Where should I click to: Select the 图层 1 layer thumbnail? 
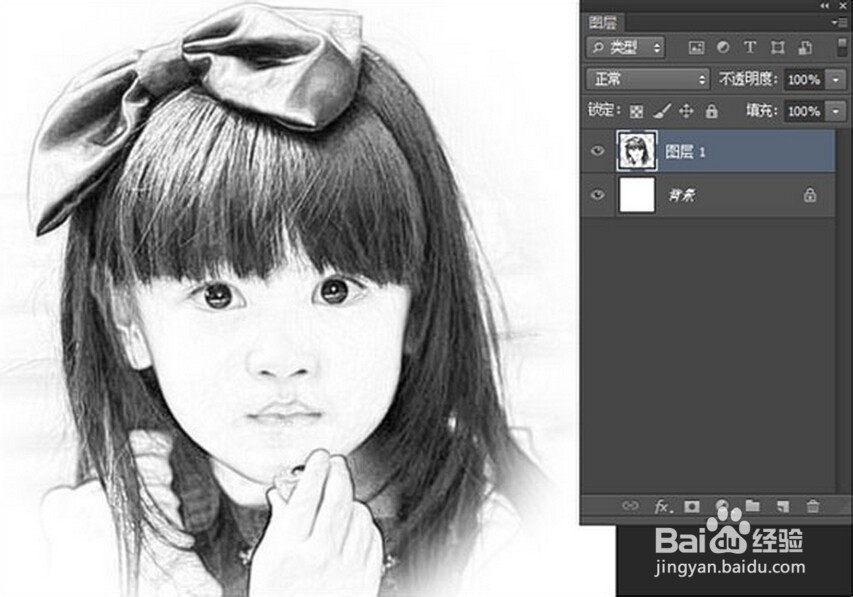click(x=637, y=151)
